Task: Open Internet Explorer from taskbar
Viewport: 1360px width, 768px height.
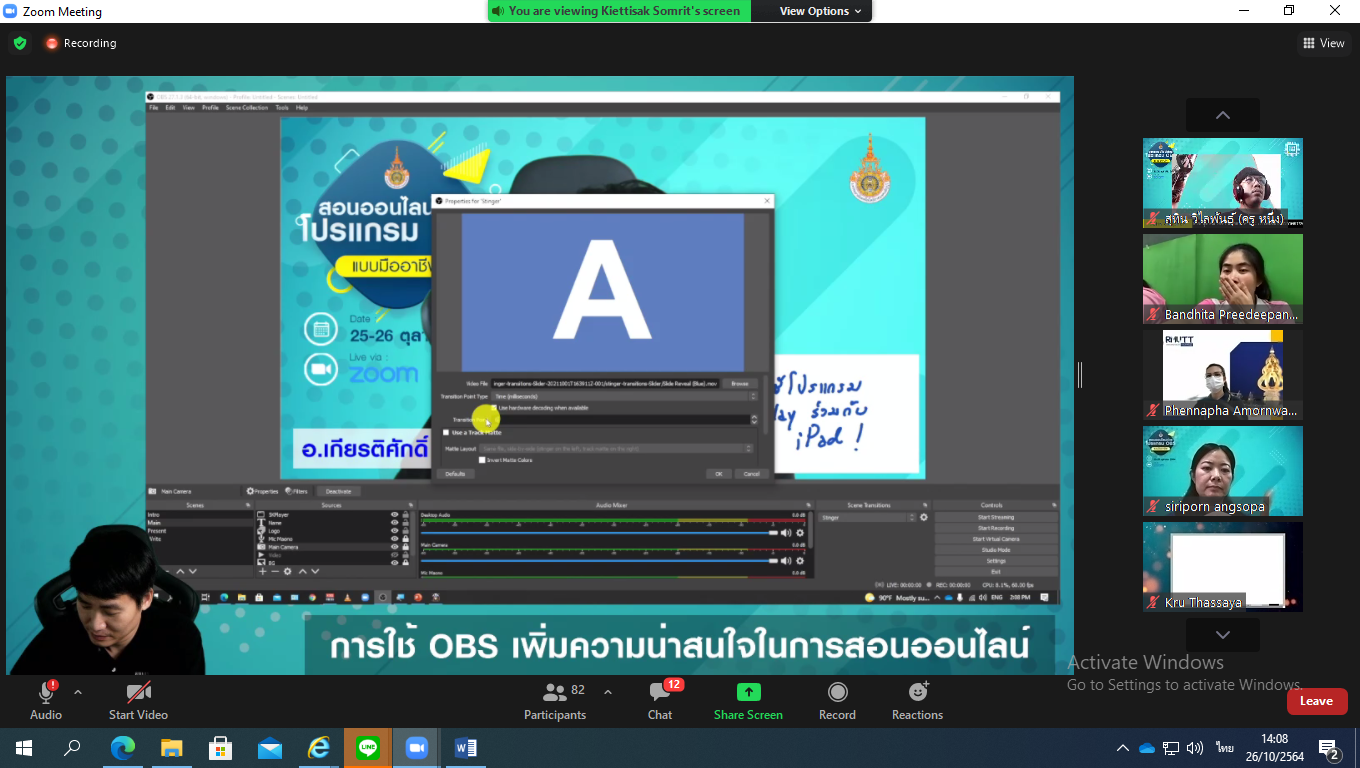Action: 318,748
